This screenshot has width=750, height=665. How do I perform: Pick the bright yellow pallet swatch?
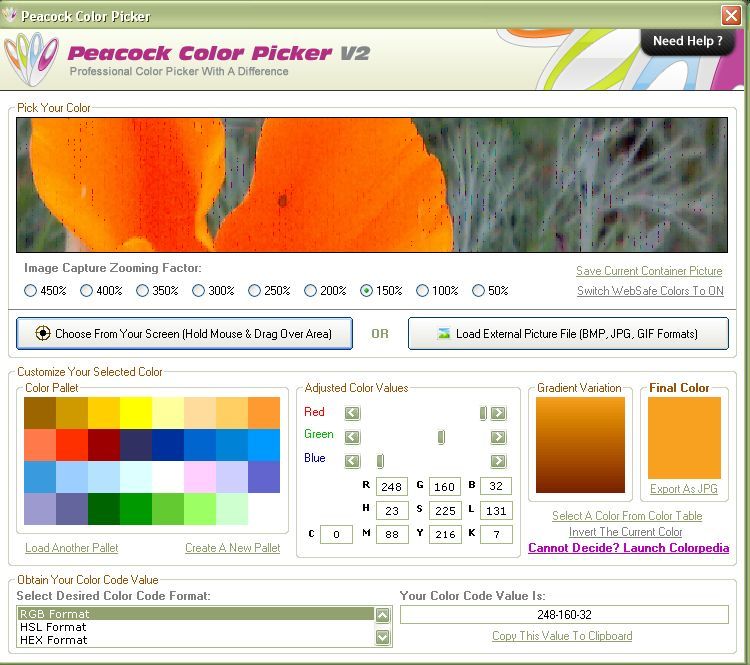click(x=136, y=413)
